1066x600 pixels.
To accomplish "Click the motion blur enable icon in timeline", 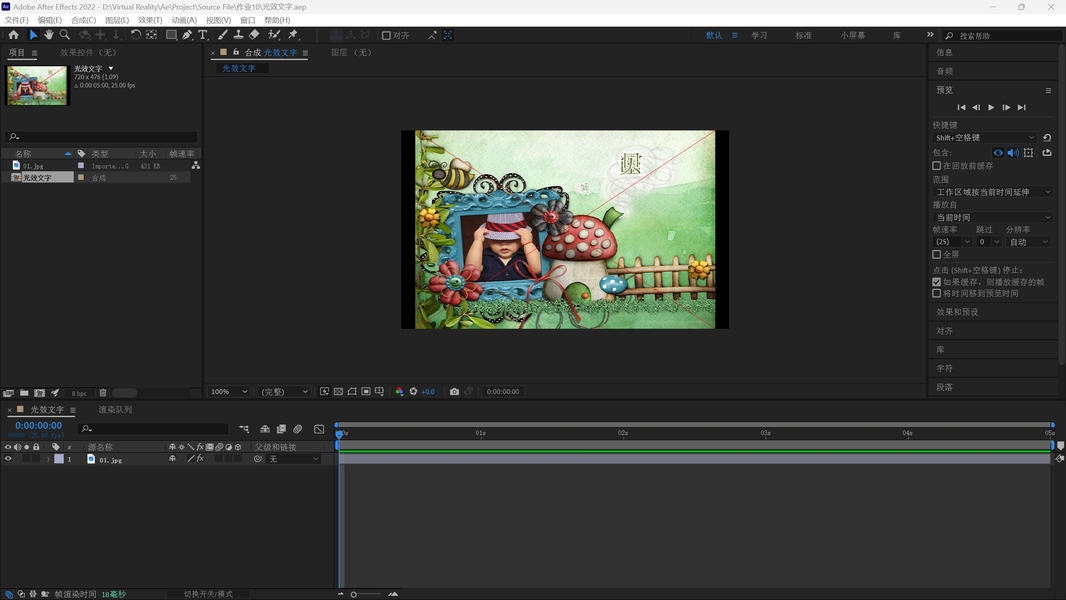I will click(x=297, y=429).
